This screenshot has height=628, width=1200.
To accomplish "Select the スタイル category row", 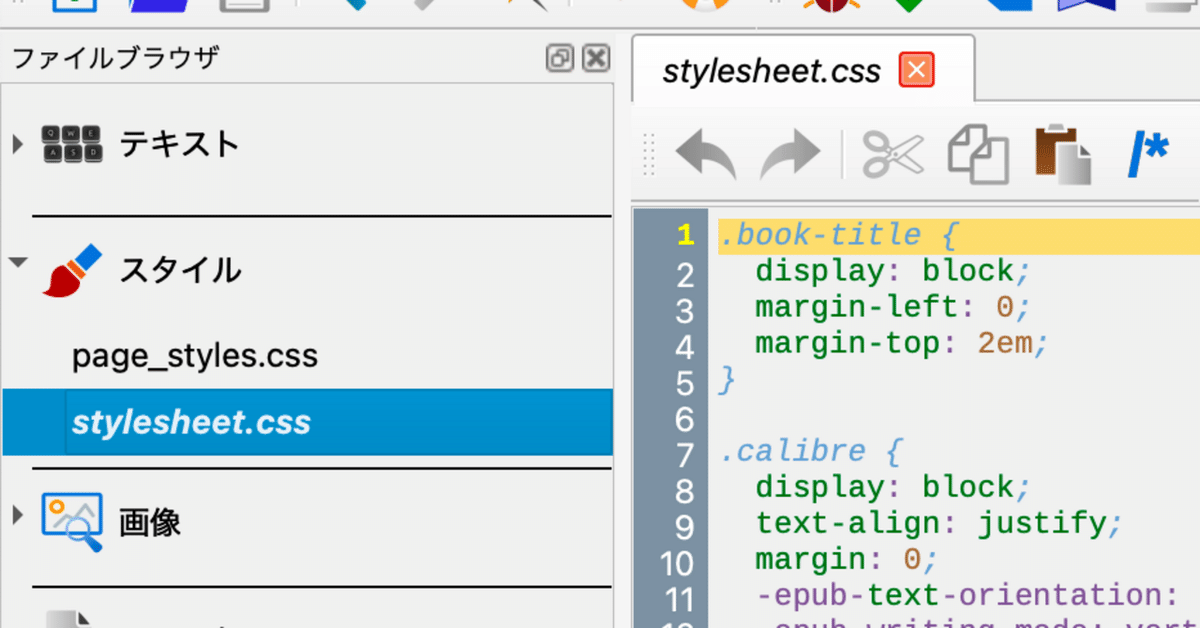I will (x=306, y=270).
